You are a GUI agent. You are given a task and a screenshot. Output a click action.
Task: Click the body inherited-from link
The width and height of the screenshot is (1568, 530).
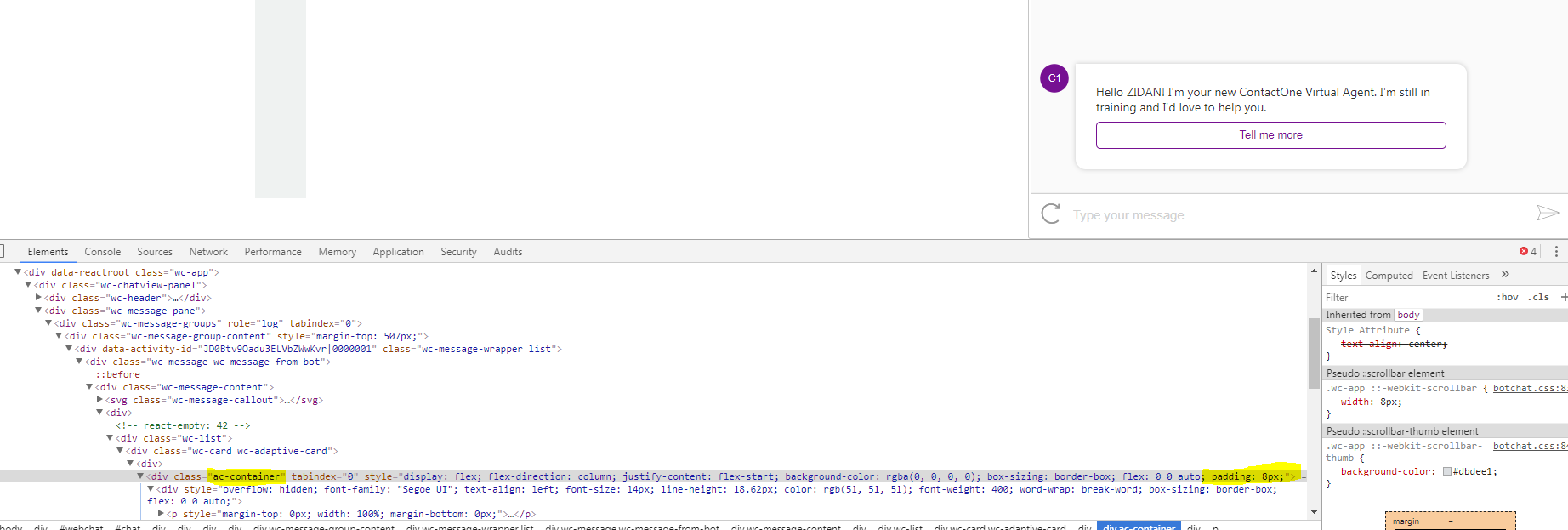coord(1408,315)
